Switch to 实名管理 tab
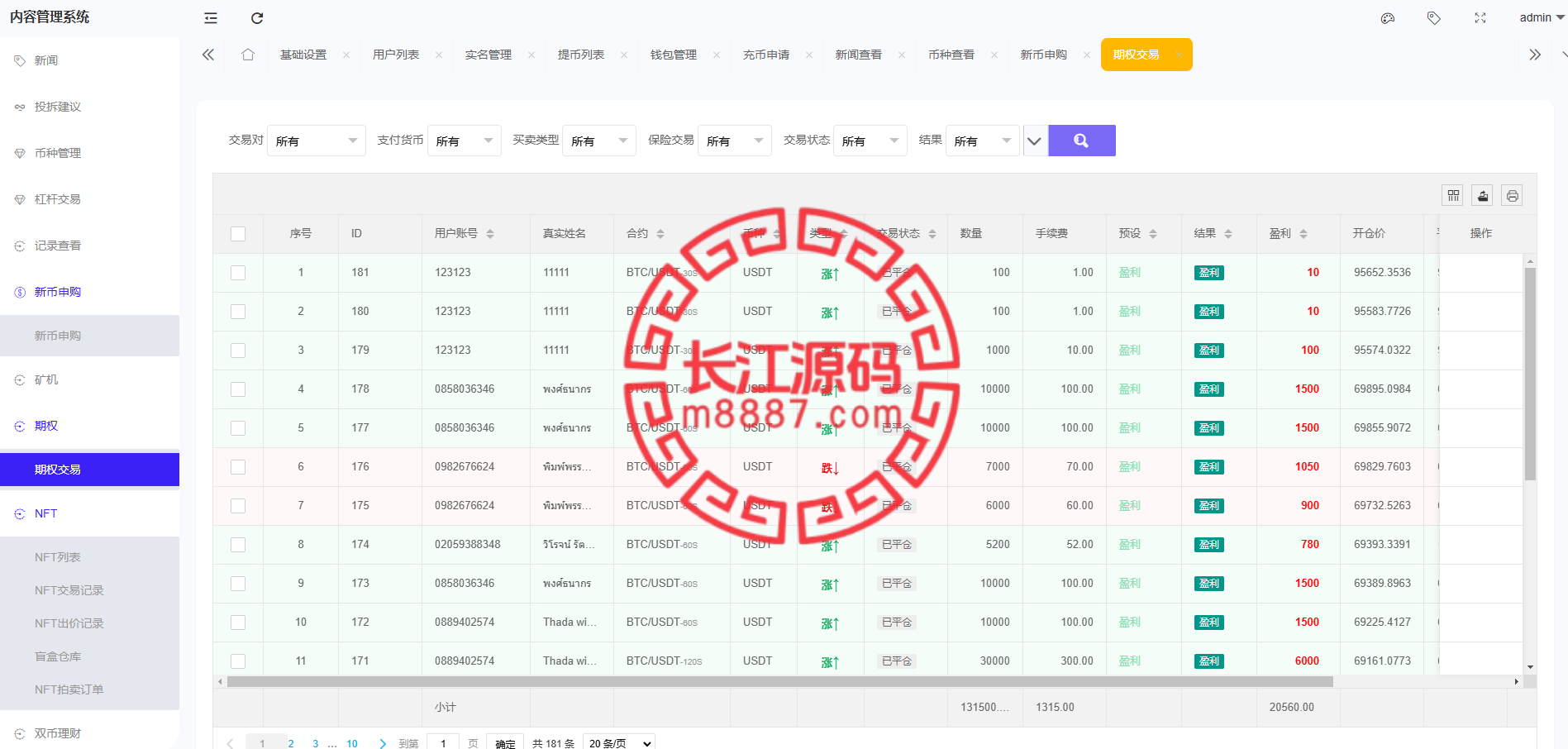The height and width of the screenshot is (749, 1568). tap(489, 55)
